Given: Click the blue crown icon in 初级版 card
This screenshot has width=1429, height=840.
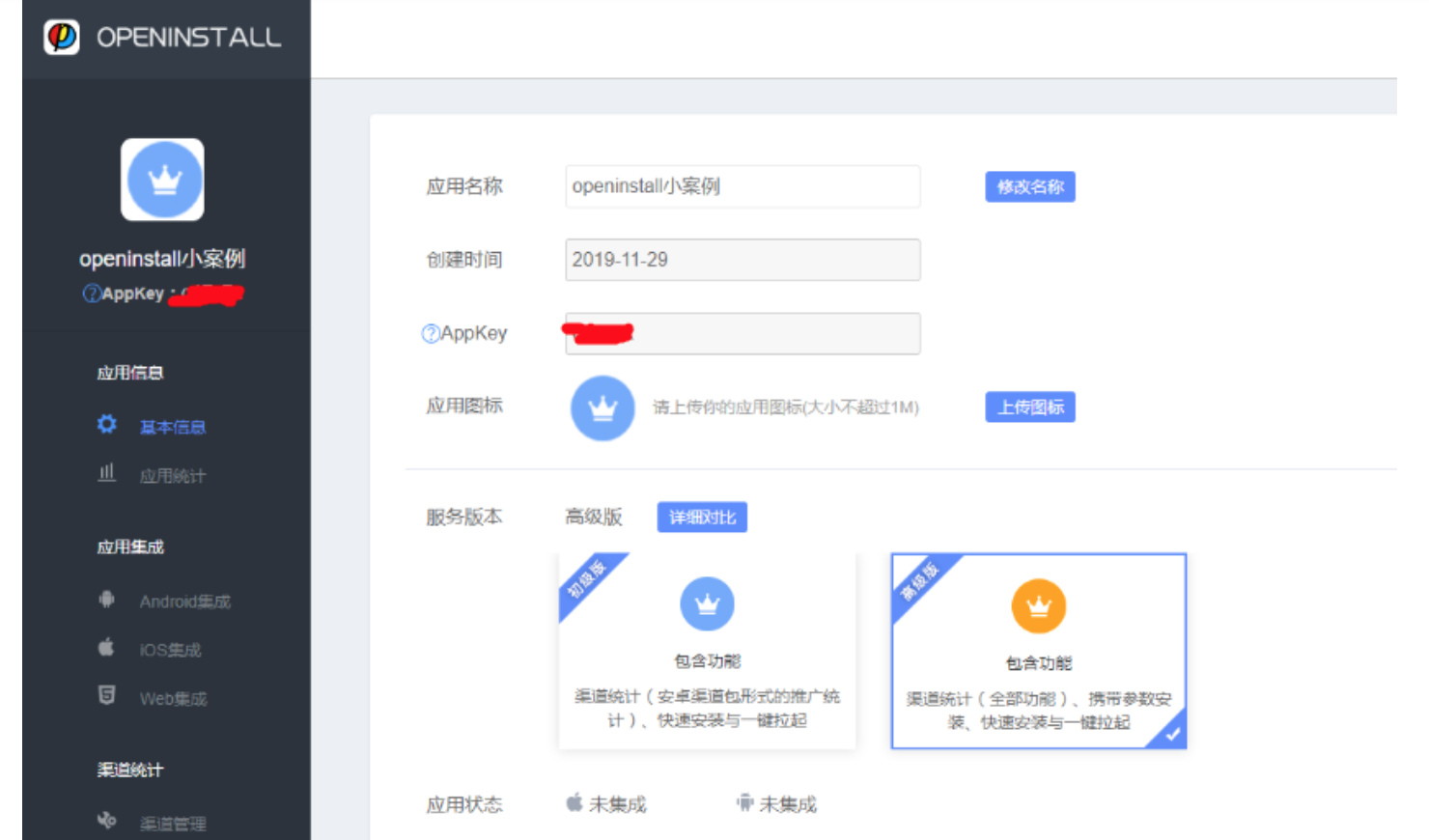Looking at the screenshot, I should click(x=707, y=603).
